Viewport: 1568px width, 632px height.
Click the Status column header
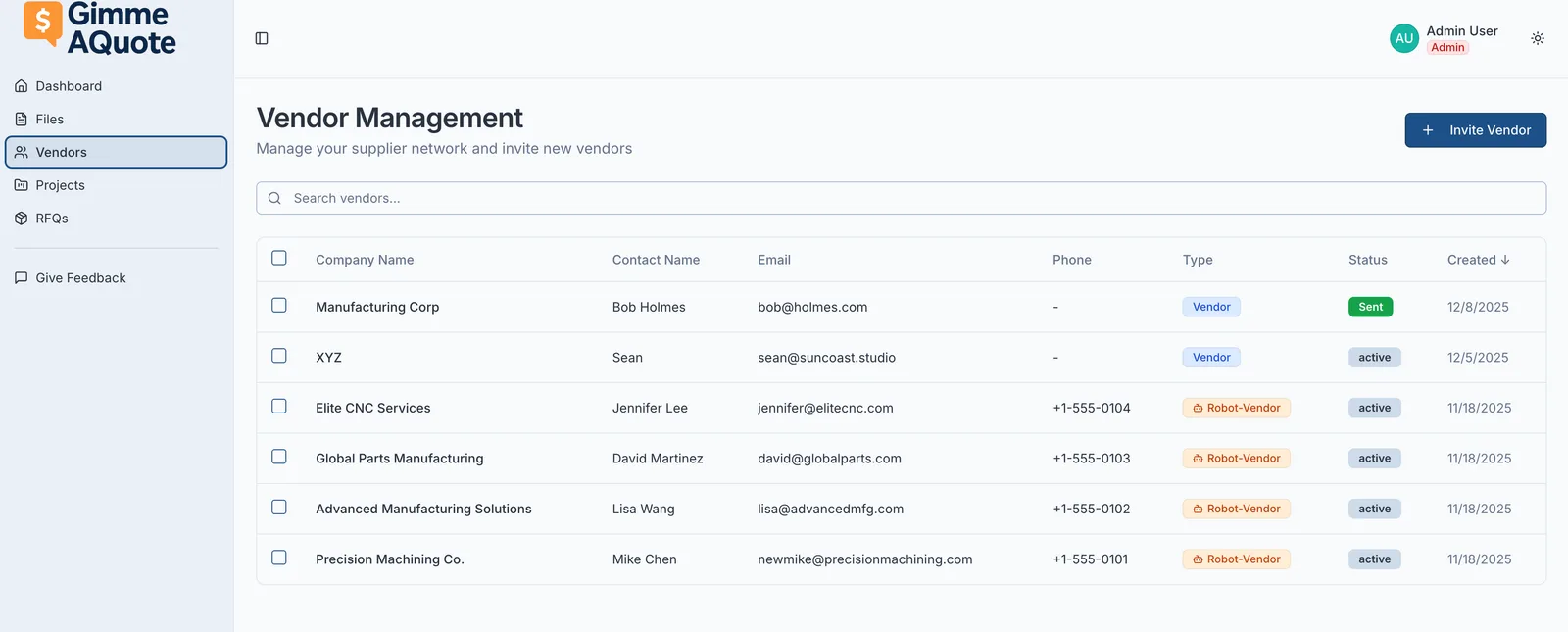pyautogui.click(x=1368, y=260)
